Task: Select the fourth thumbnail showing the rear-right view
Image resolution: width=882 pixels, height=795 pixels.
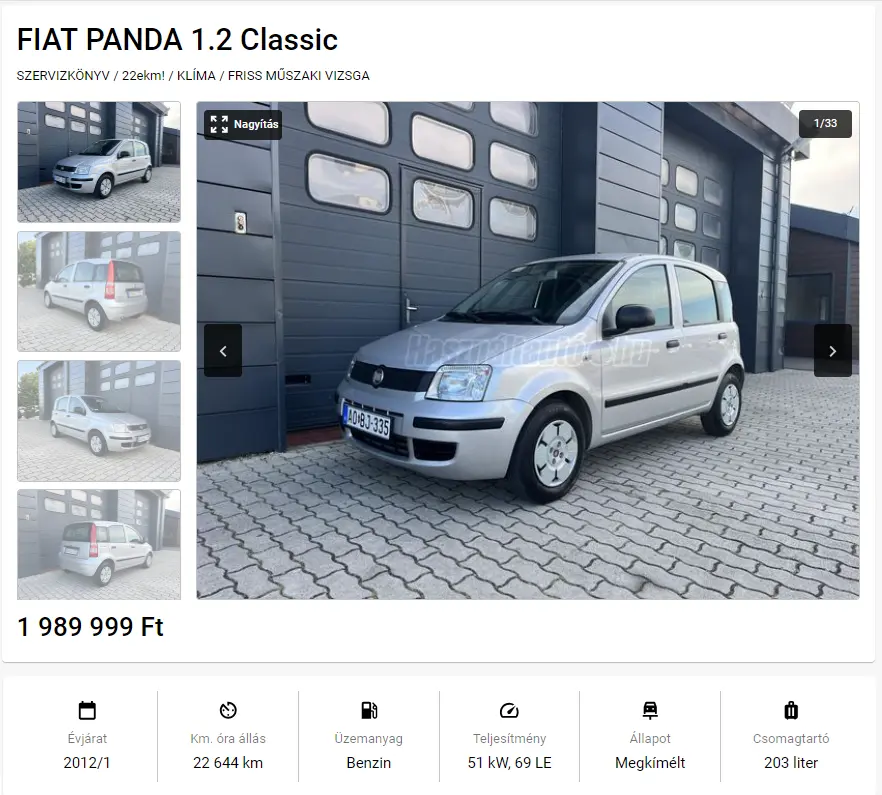Action: [99, 545]
